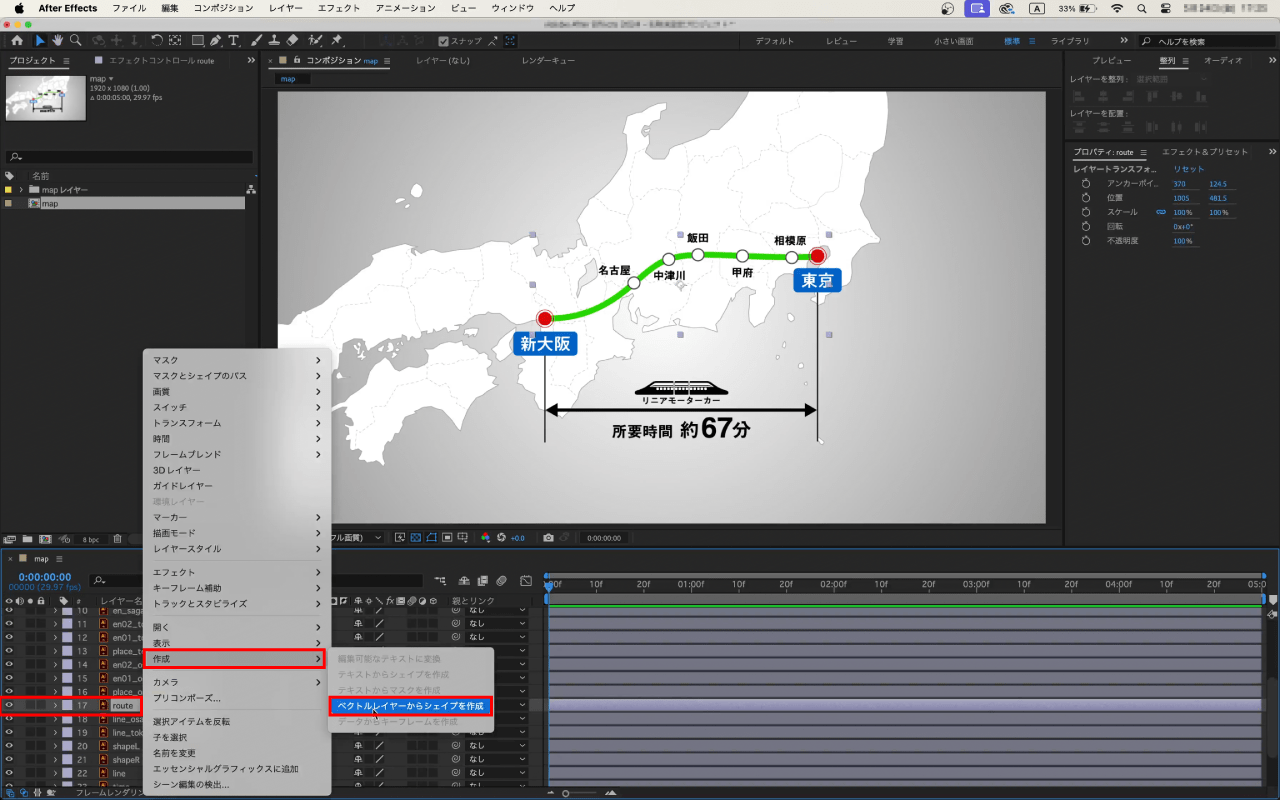Click the show channel RGB icon

[x=486, y=538]
